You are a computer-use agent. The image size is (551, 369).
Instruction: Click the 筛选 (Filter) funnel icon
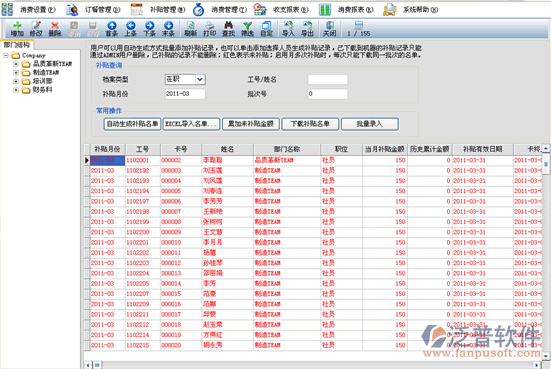coord(247,29)
